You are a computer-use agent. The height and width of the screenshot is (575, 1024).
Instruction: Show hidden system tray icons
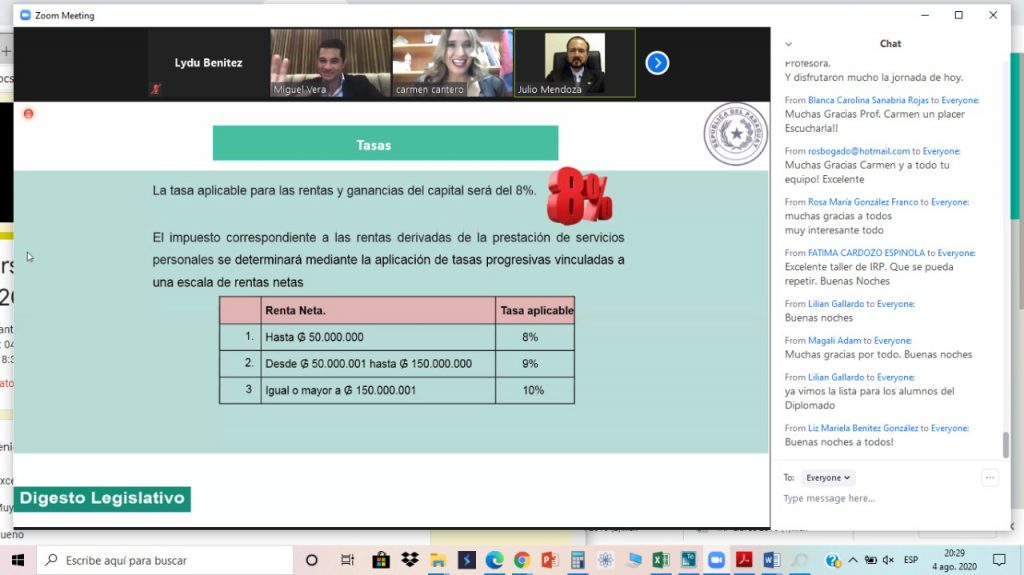point(851,560)
